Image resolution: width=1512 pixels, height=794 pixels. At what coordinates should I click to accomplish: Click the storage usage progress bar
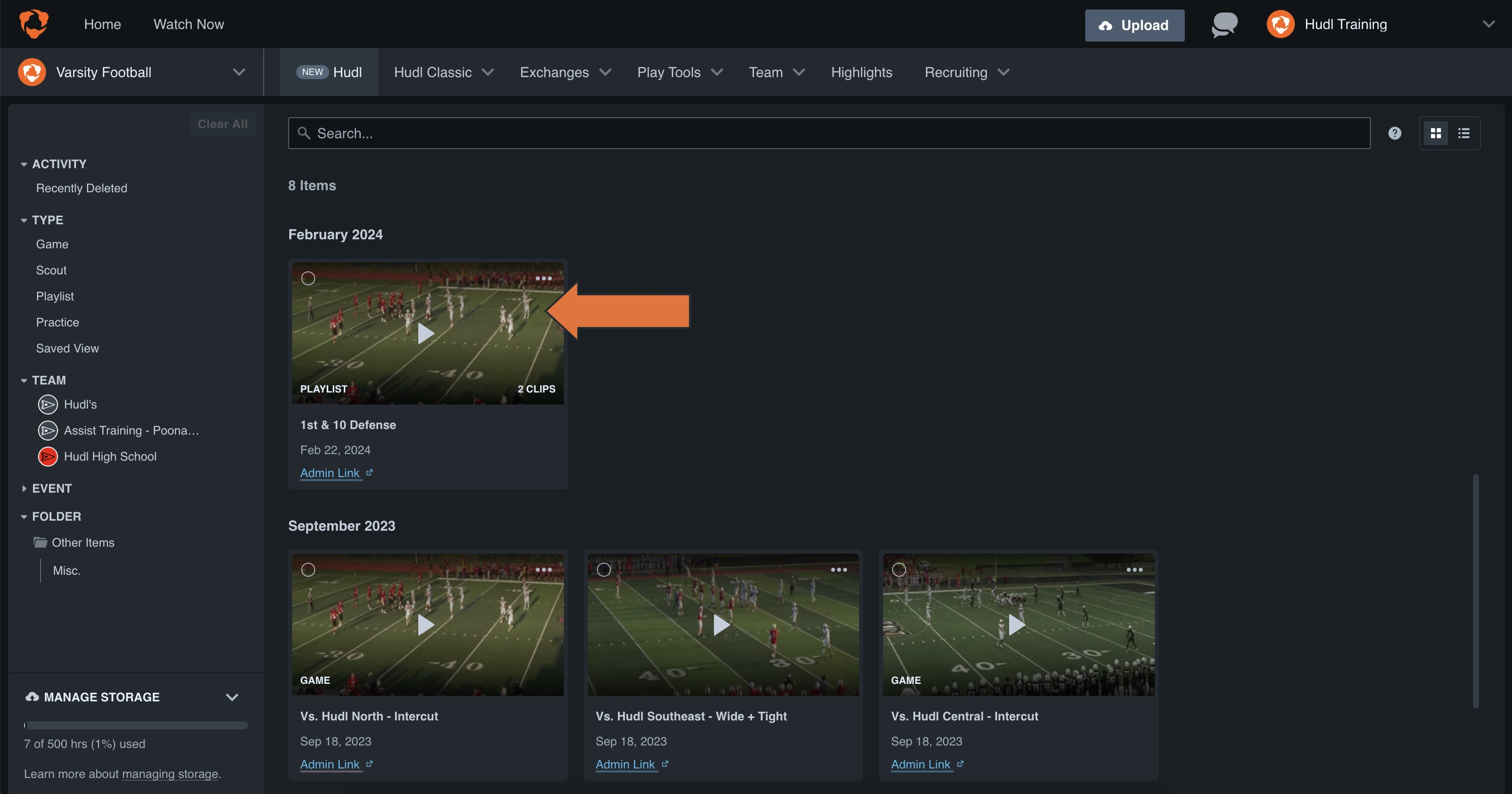pos(135,725)
